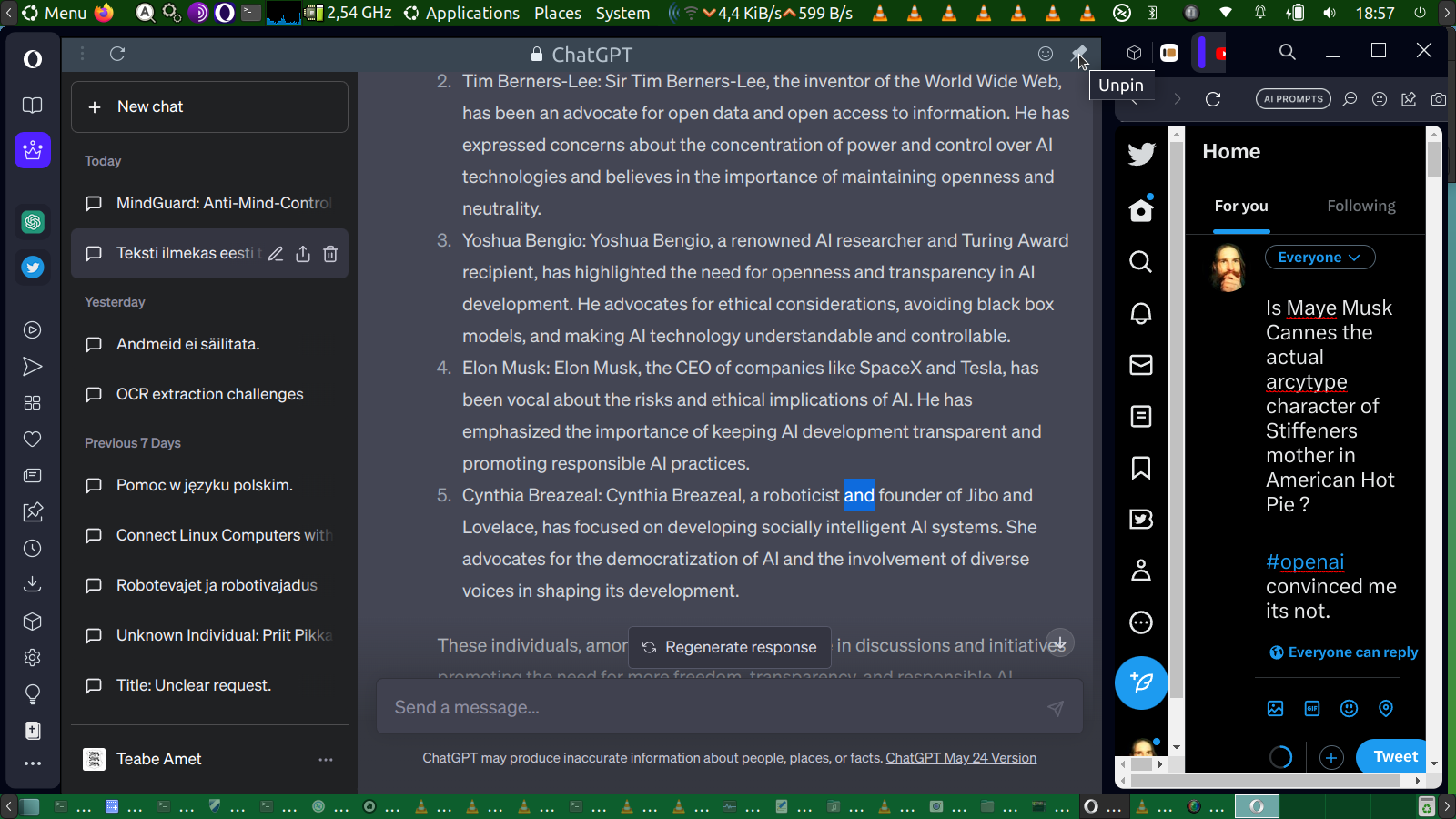1456x819 pixels.
Task: Click the volume speaker icon in system tray
Action: pos(1330,13)
